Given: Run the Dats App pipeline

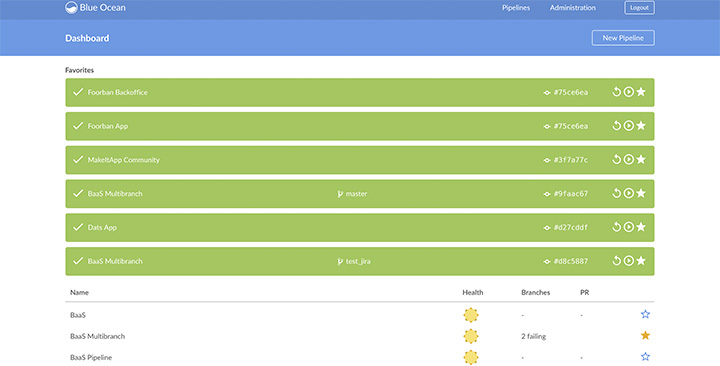Looking at the screenshot, I should click(x=629, y=227).
